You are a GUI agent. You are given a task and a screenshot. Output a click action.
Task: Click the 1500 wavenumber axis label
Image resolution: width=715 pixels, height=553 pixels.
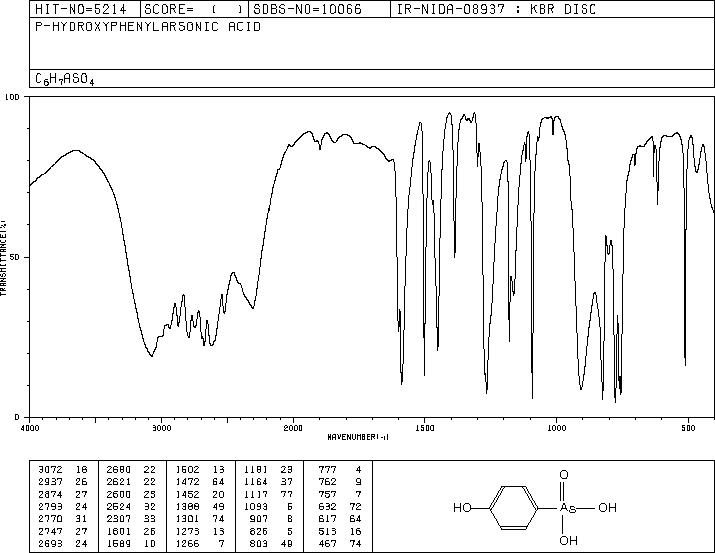tap(425, 428)
